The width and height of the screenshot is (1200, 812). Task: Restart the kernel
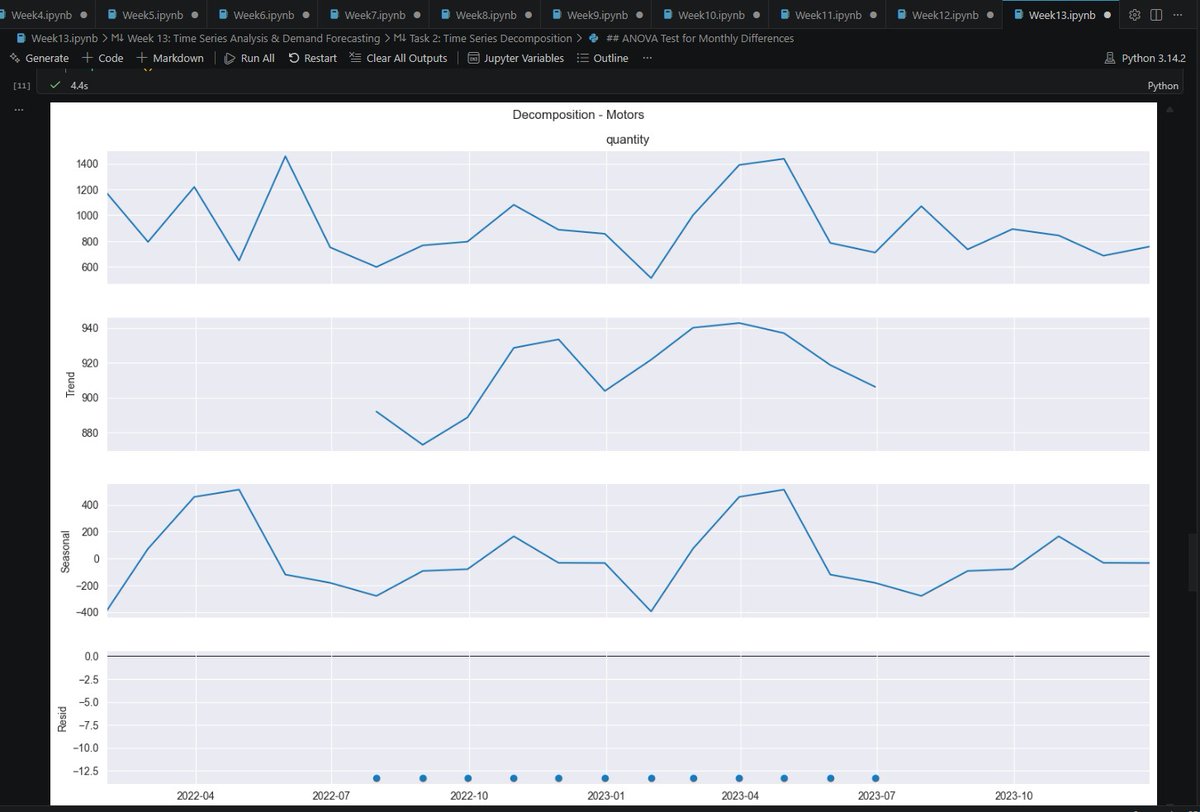coord(312,58)
